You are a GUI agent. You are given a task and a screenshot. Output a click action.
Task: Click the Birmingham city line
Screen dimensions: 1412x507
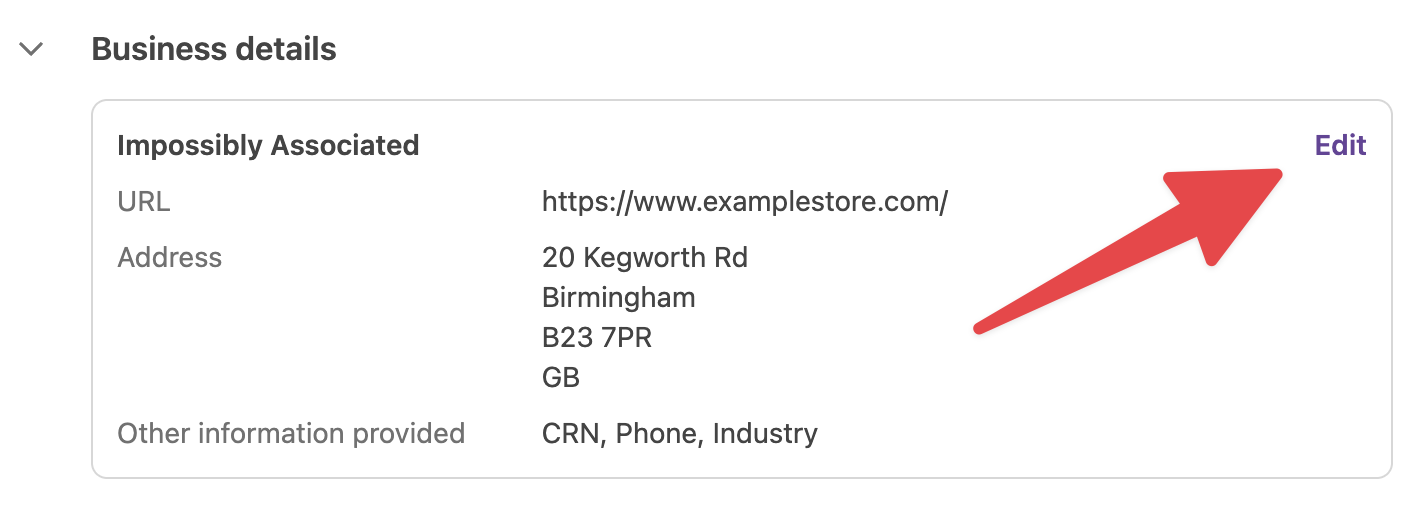618,297
